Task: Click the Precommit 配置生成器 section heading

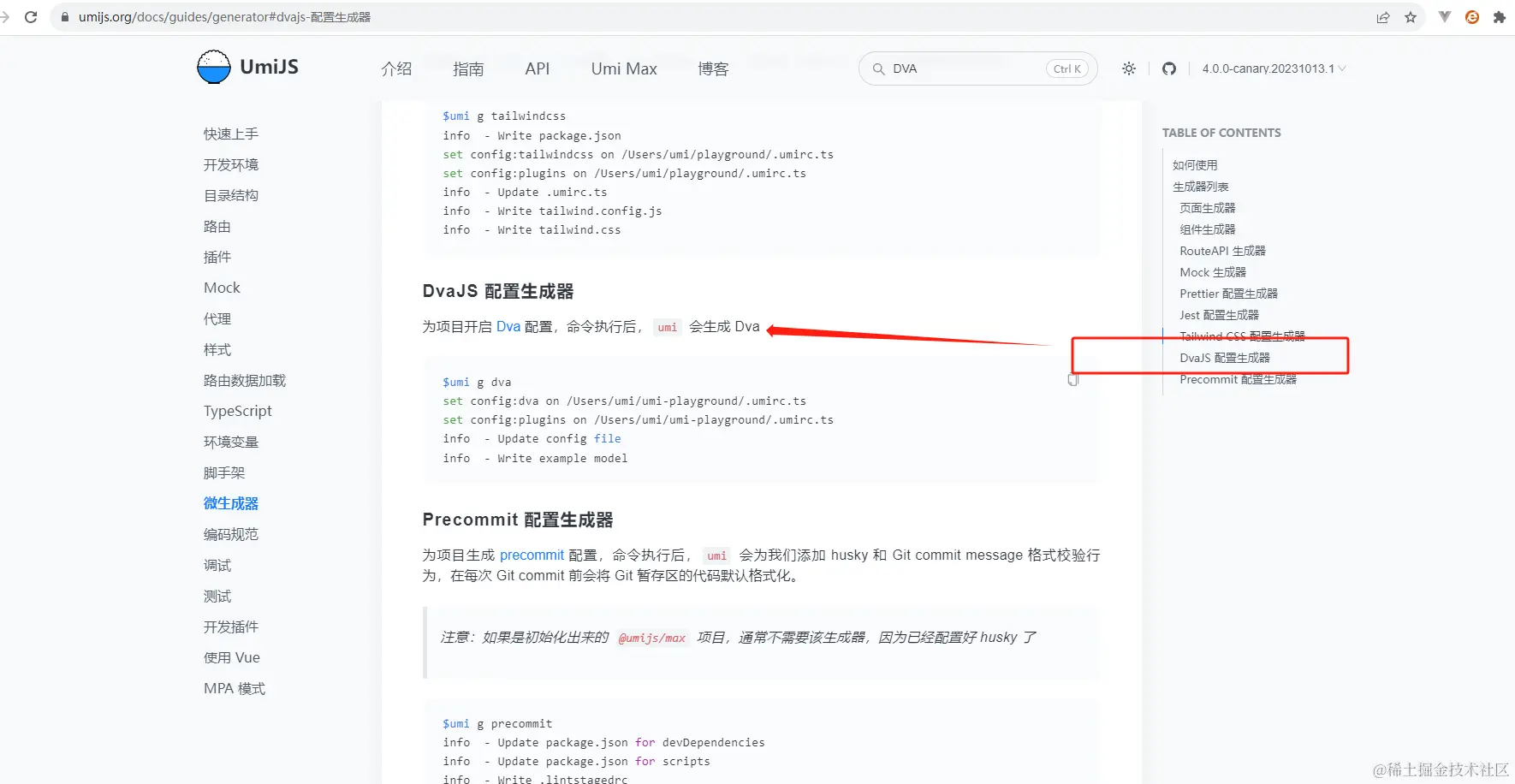Action: [518, 520]
